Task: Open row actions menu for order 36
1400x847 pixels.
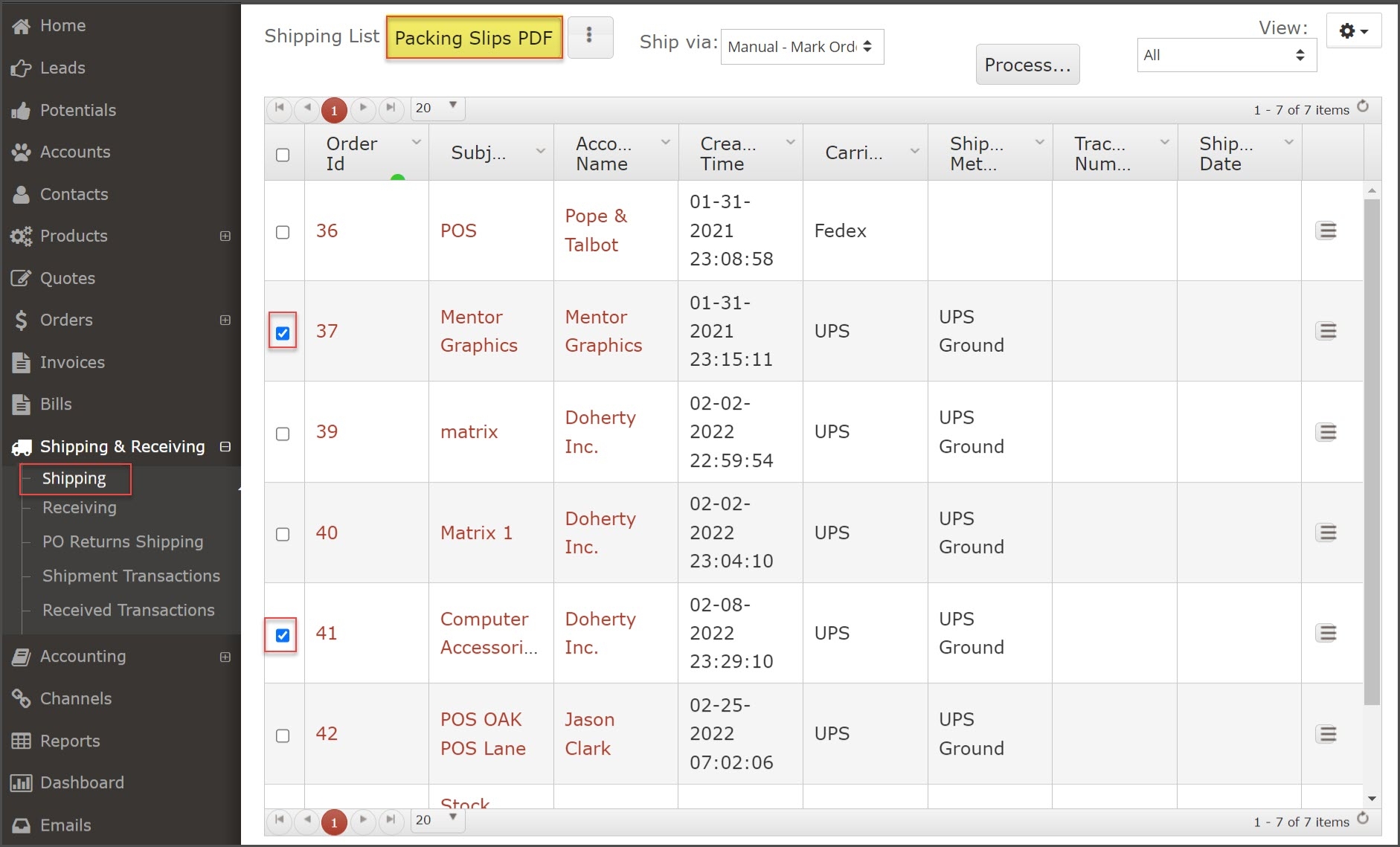Action: point(1326,231)
